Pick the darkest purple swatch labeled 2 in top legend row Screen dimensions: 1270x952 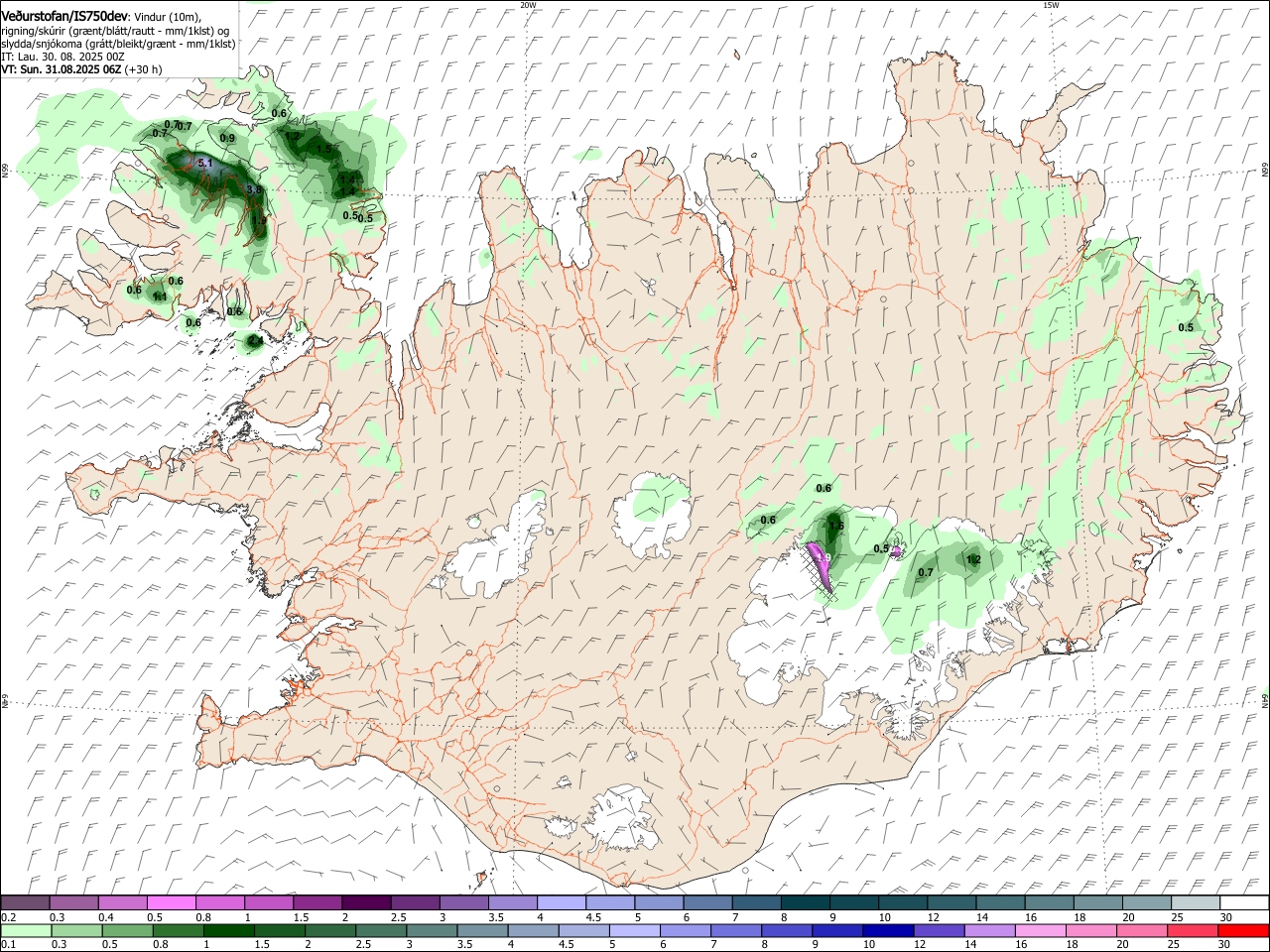365,902
